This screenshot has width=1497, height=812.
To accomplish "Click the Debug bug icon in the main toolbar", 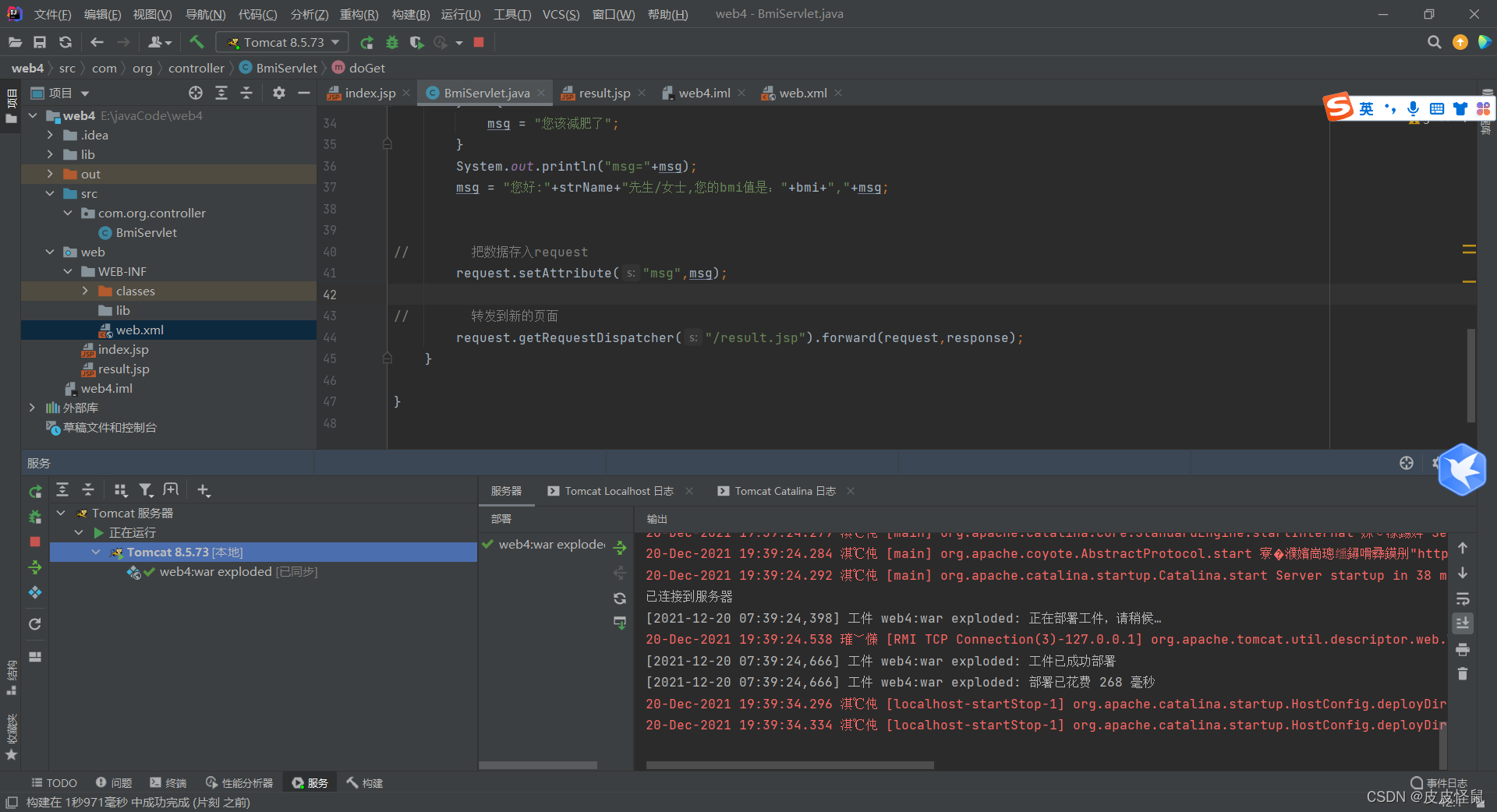I will pyautogui.click(x=392, y=42).
